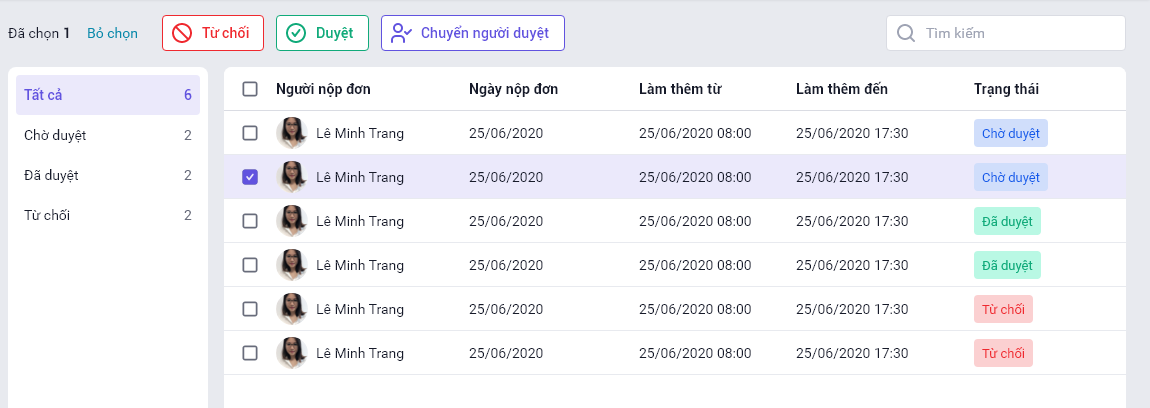Select the Tất cả filter tab
Viewport: 1150px width, 408px height.
[108, 95]
